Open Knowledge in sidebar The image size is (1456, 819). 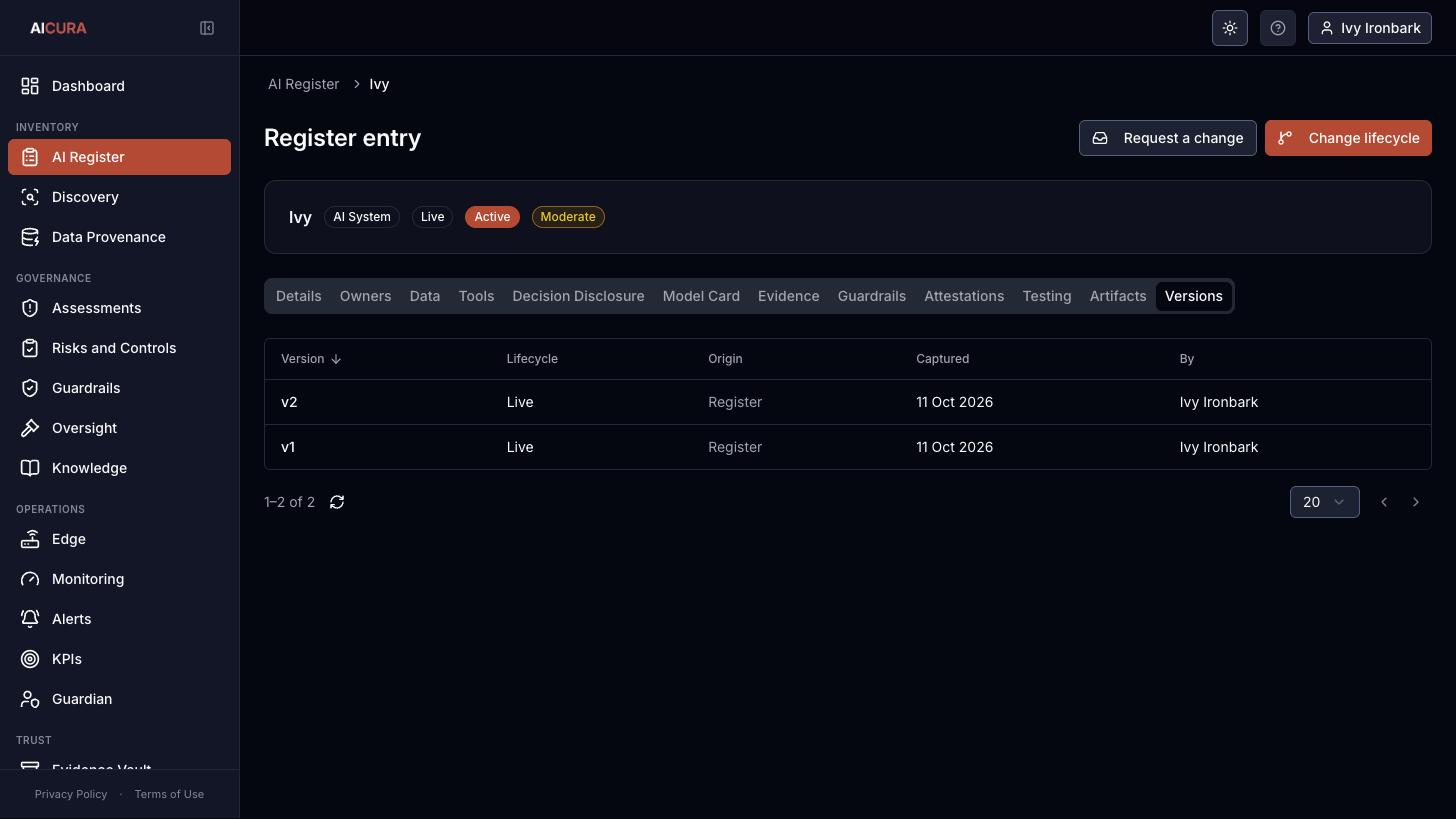coord(119,468)
